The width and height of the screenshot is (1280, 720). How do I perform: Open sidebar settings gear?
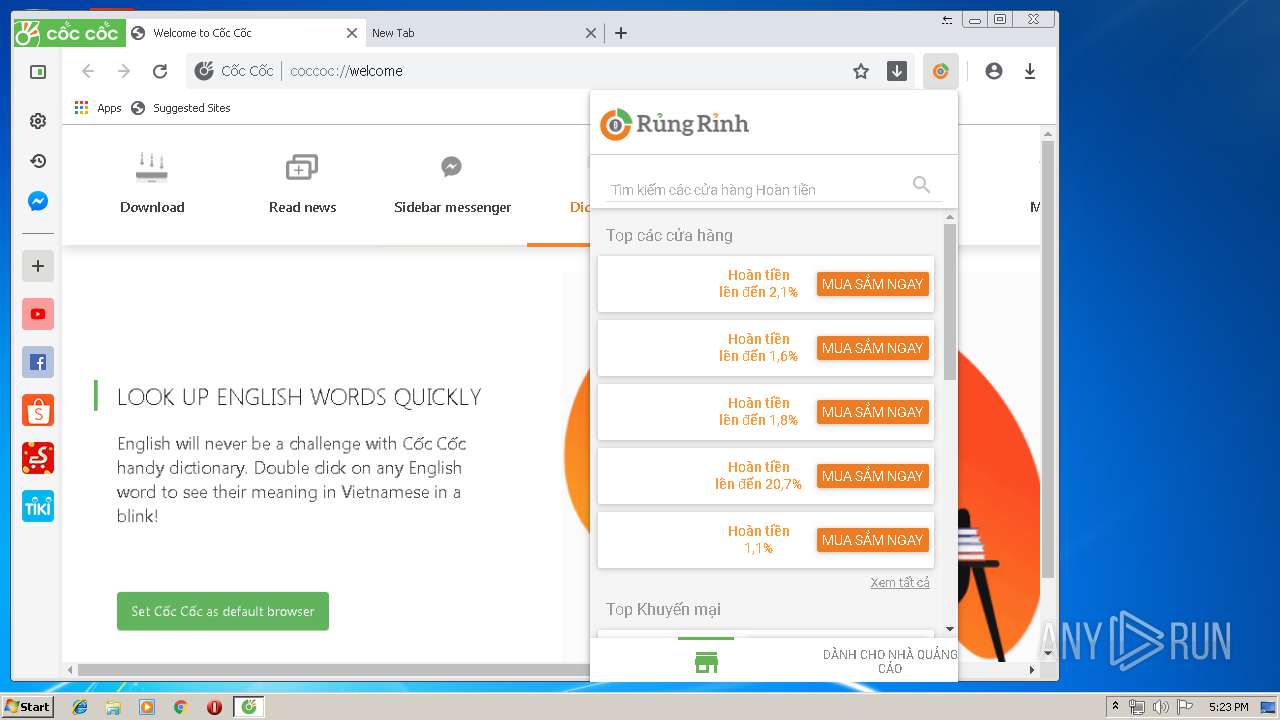[x=38, y=121]
